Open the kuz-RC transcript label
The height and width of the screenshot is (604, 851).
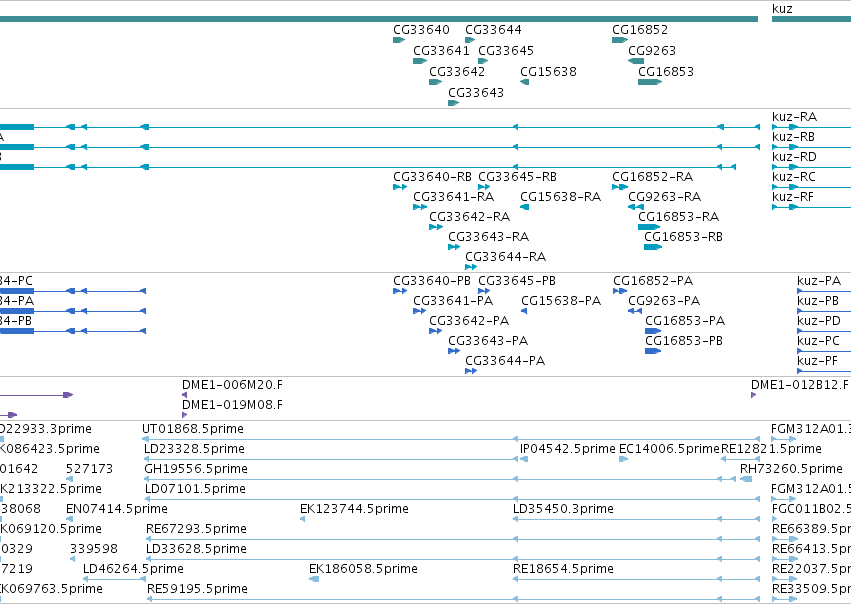(x=794, y=177)
